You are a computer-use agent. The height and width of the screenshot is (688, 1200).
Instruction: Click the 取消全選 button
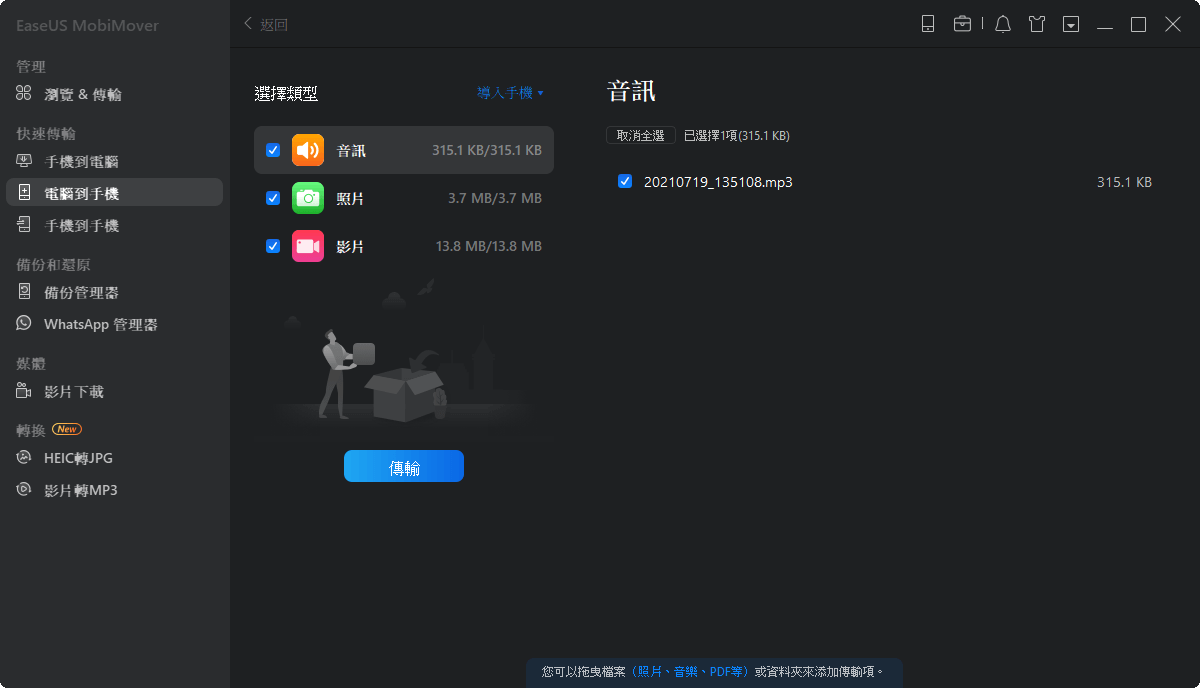(640, 136)
